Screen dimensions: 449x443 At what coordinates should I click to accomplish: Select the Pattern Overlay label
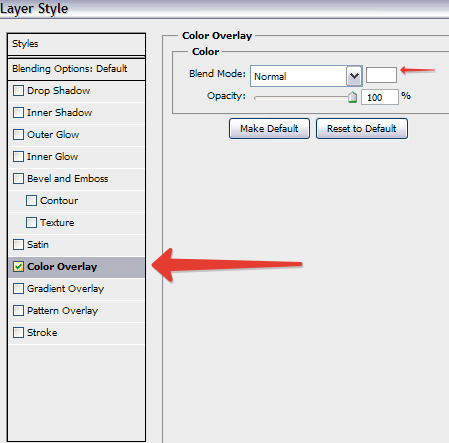(x=62, y=311)
